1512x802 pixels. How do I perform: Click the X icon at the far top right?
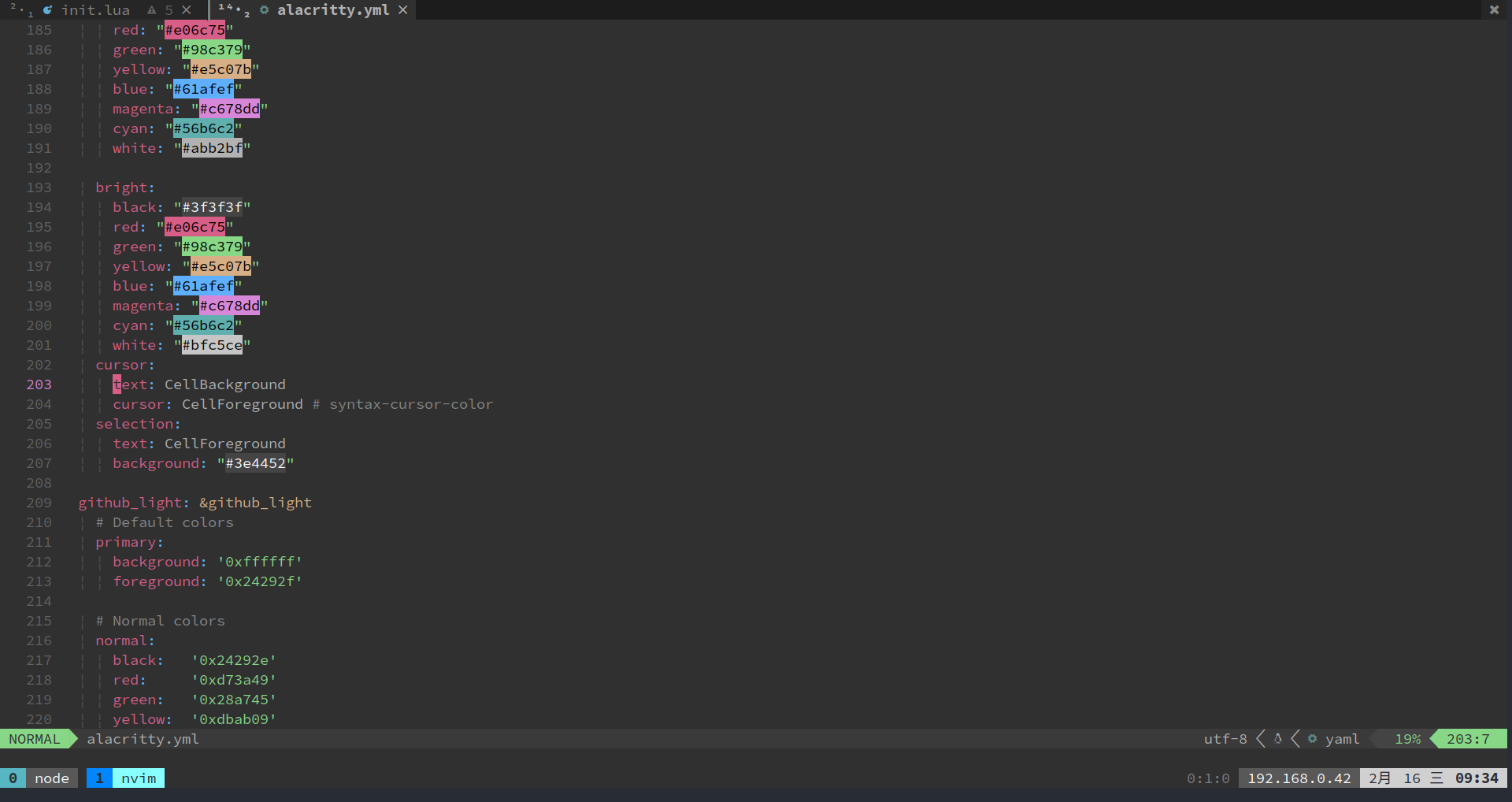[1494, 10]
